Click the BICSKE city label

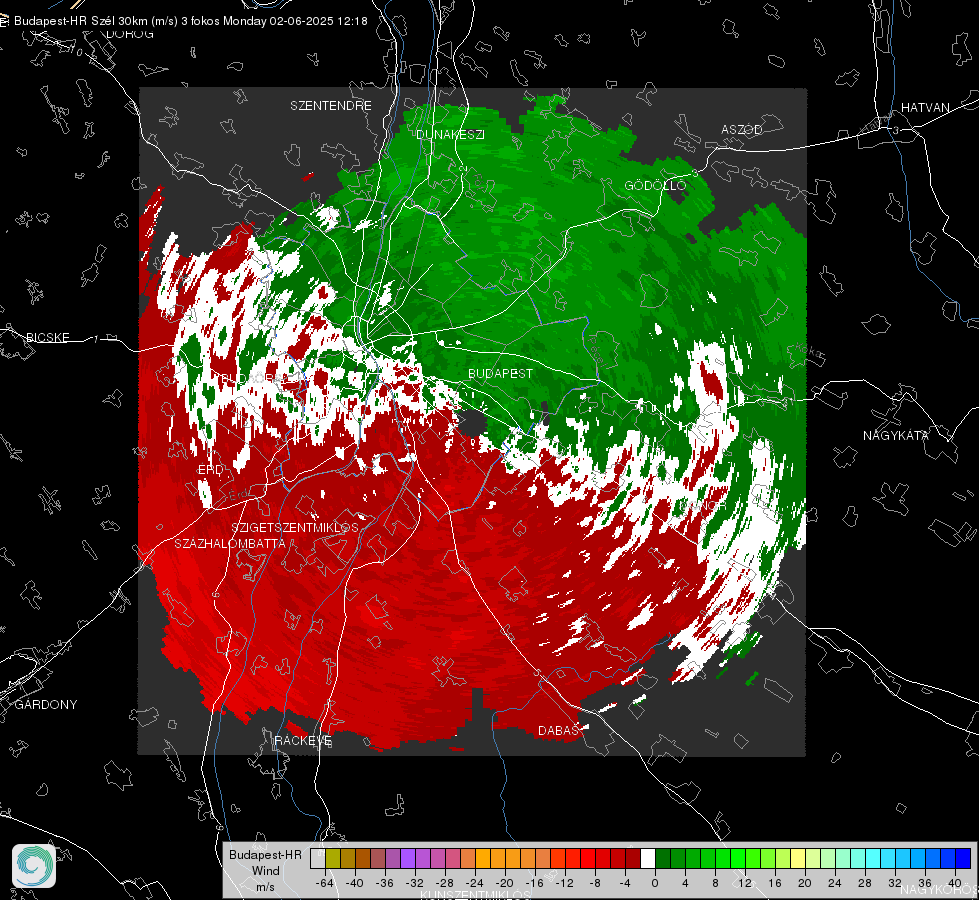(47, 337)
